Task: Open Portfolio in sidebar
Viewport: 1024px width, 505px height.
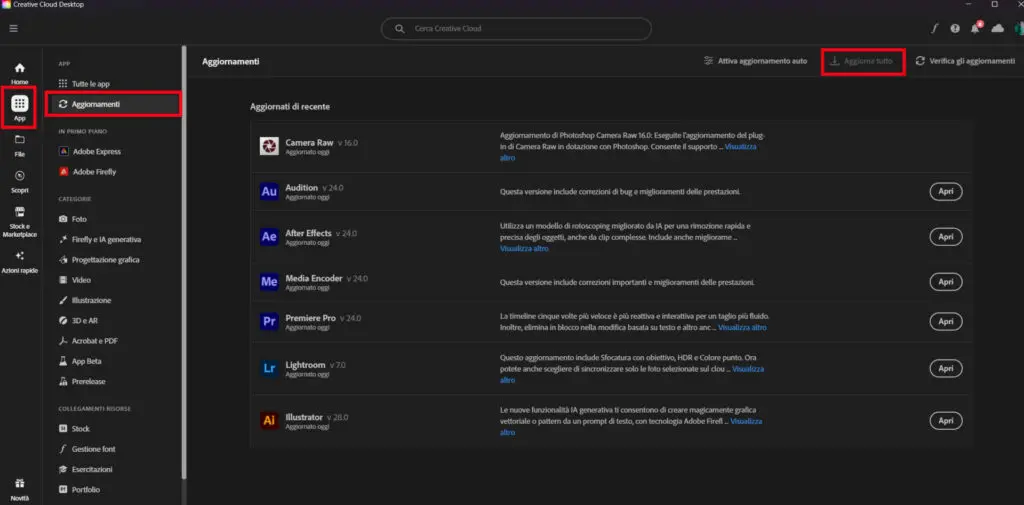Action: (x=79, y=489)
